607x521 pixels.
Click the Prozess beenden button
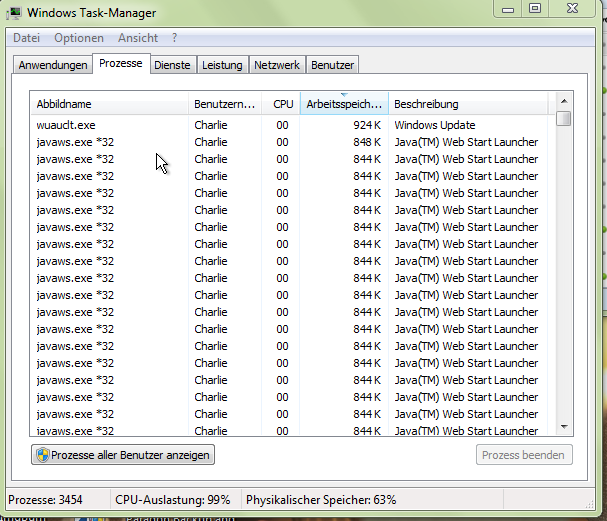coord(524,455)
